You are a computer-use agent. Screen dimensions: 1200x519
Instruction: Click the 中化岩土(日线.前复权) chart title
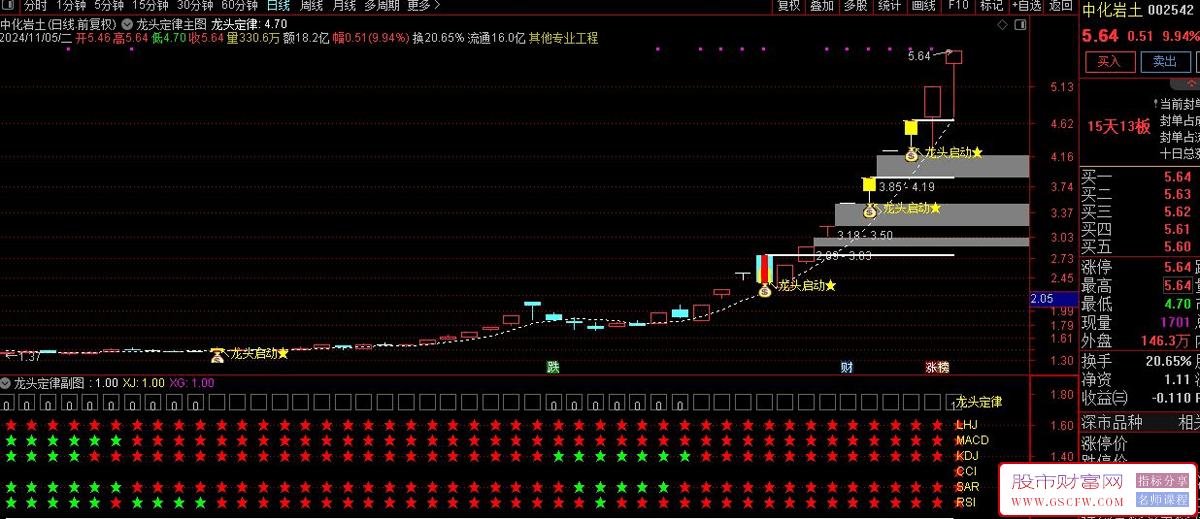pos(59,24)
